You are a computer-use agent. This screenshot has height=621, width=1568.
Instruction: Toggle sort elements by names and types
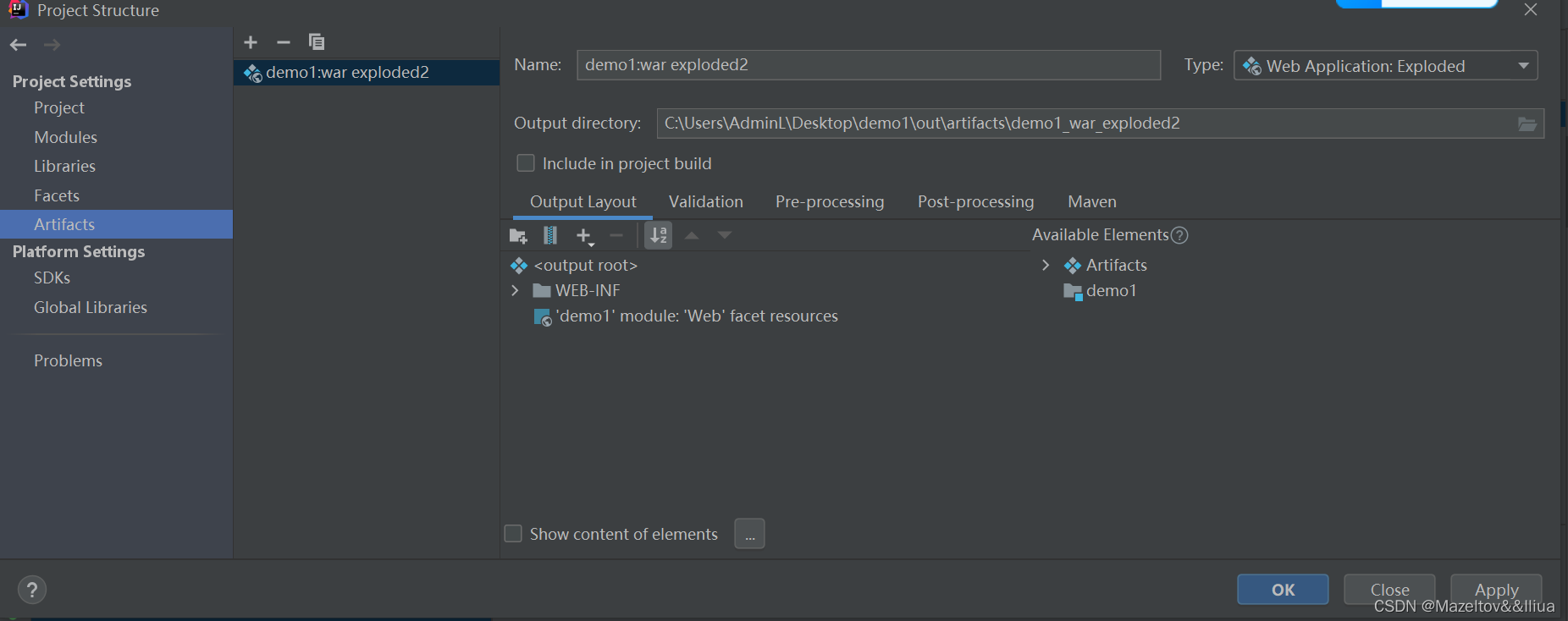coord(659,235)
